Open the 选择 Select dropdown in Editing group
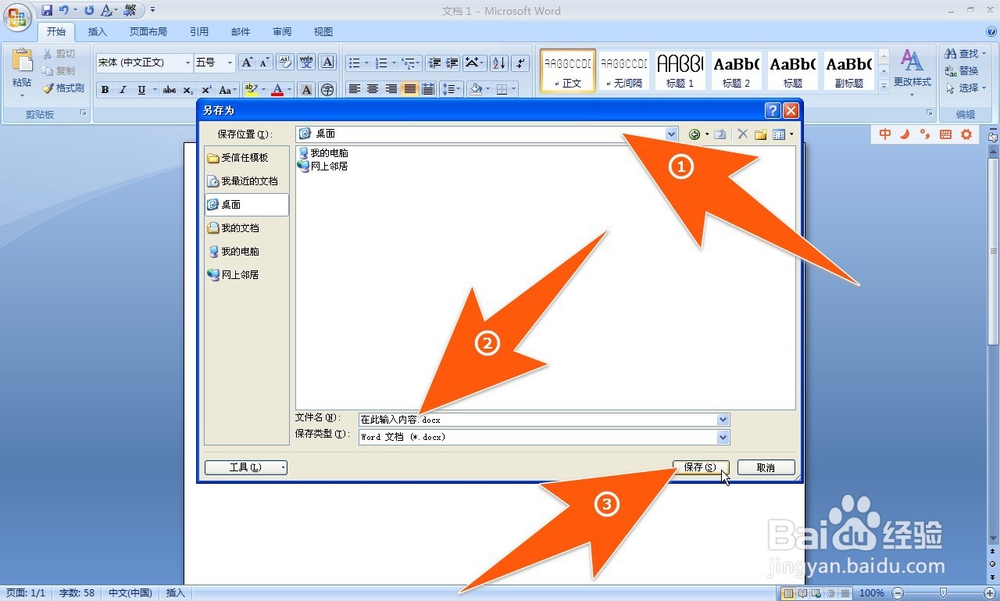 pyautogui.click(x=965, y=88)
